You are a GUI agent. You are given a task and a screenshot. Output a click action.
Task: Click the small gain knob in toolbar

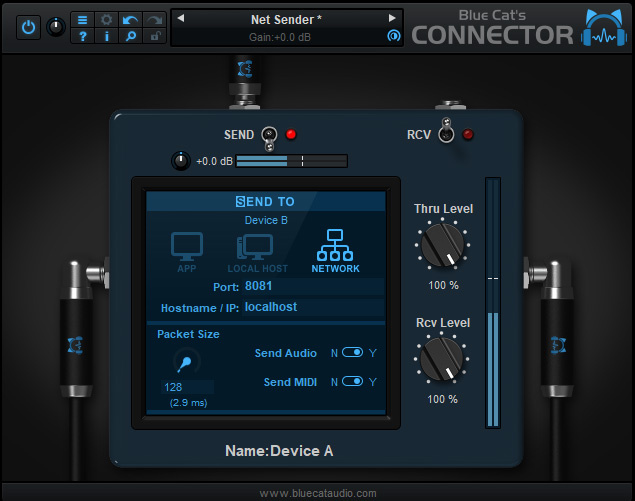(56, 27)
